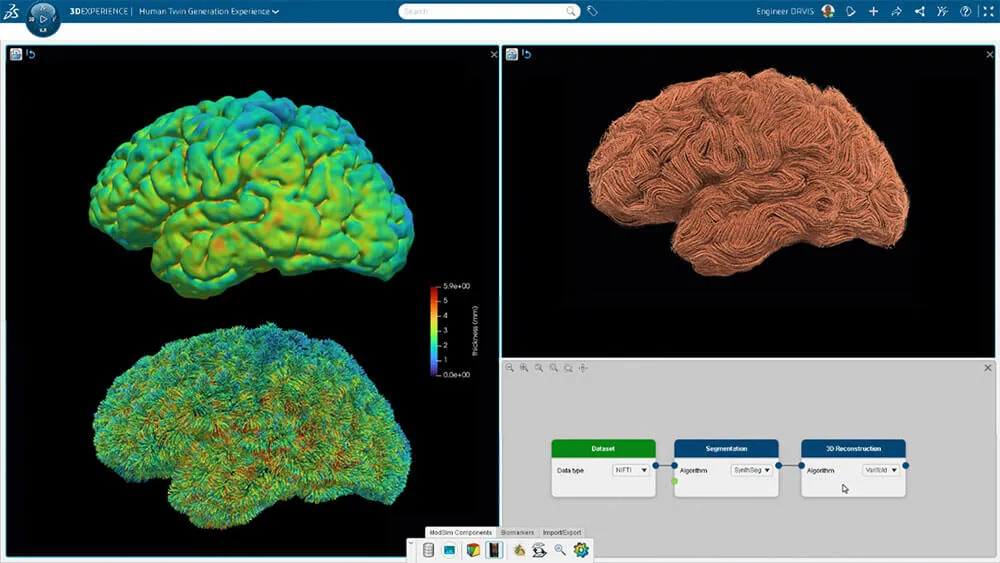Open the NIFTI Data type dropdown
This screenshot has height=563, width=1000.
[631, 470]
